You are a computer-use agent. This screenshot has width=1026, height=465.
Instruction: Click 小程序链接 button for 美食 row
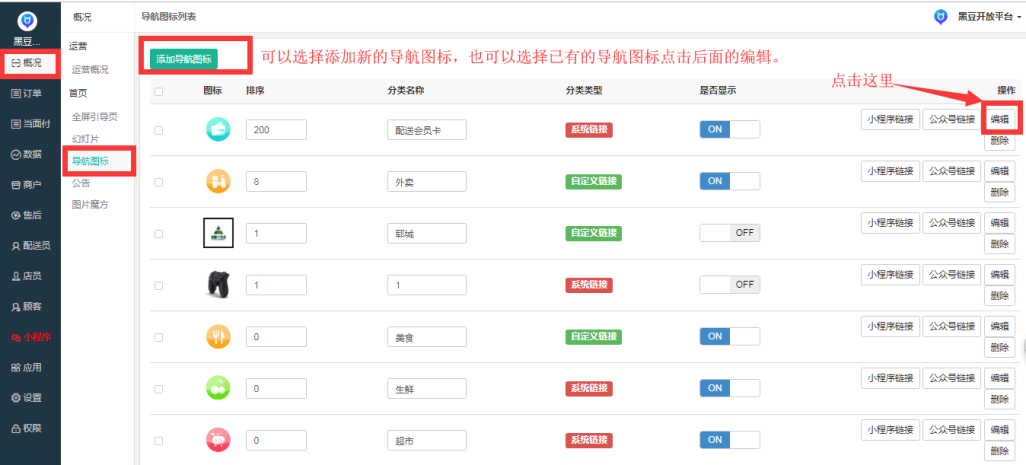click(x=890, y=326)
